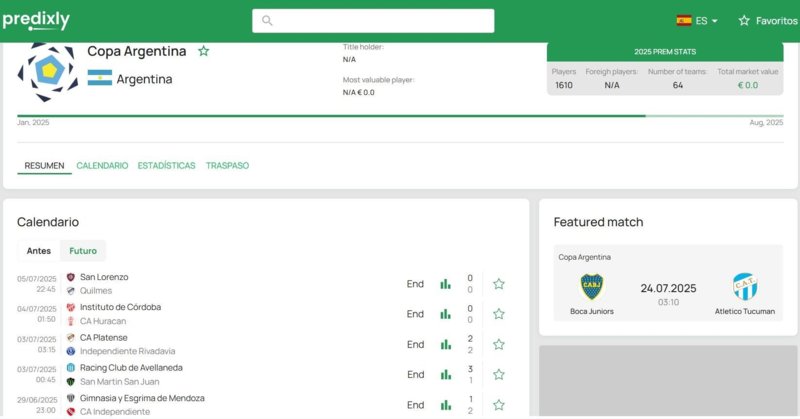The width and height of the screenshot is (800, 419).
Task: Click the CA Huracan team name
Action: (x=103, y=321)
